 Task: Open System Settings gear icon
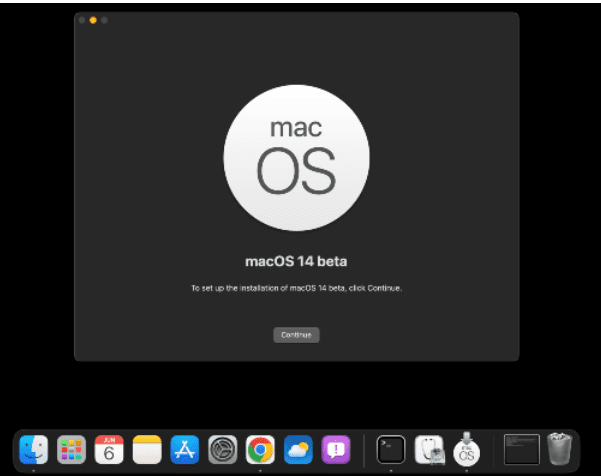point(223,449)
